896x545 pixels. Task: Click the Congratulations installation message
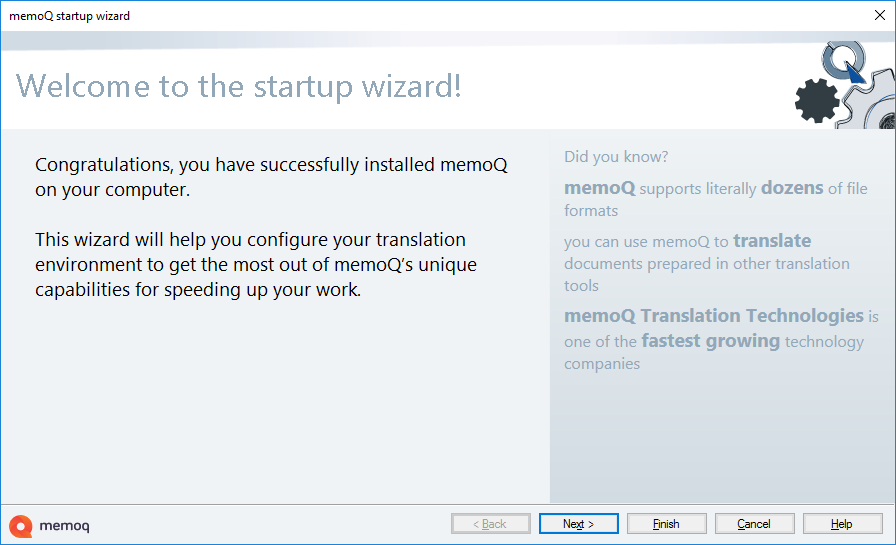[x=271, y=177]
